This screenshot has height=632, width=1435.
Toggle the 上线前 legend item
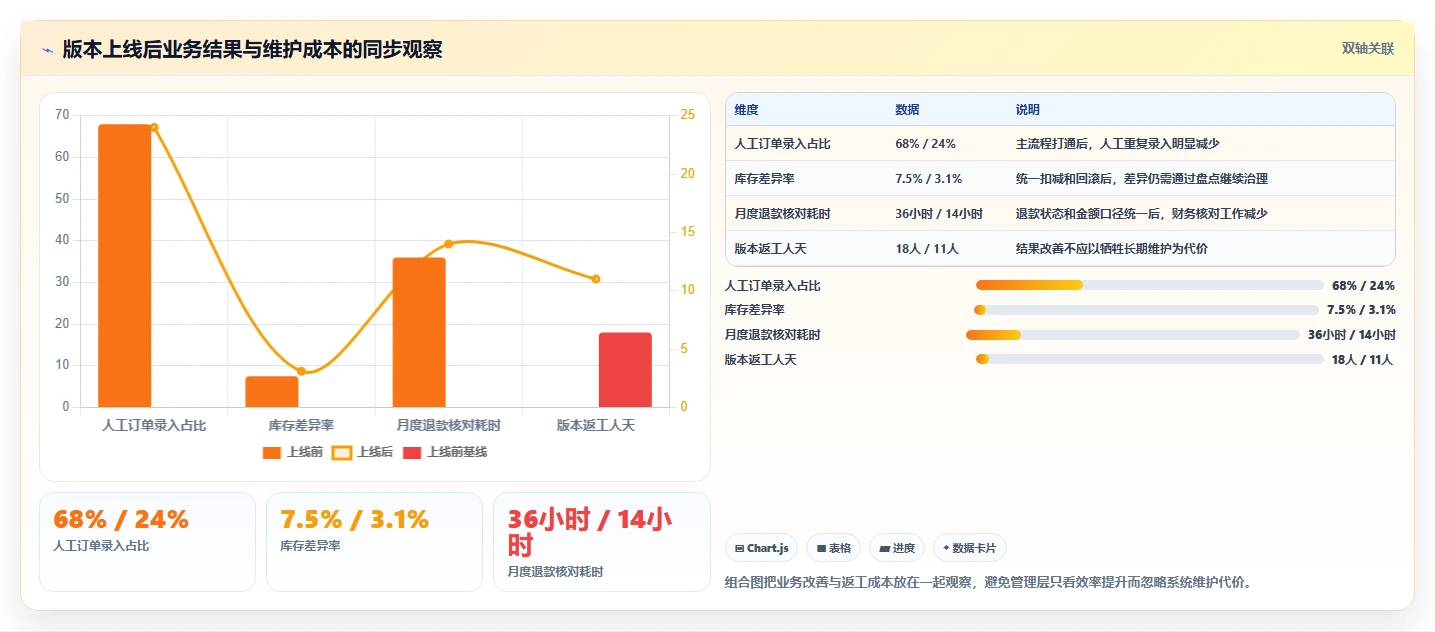click(x=293, y=452)
